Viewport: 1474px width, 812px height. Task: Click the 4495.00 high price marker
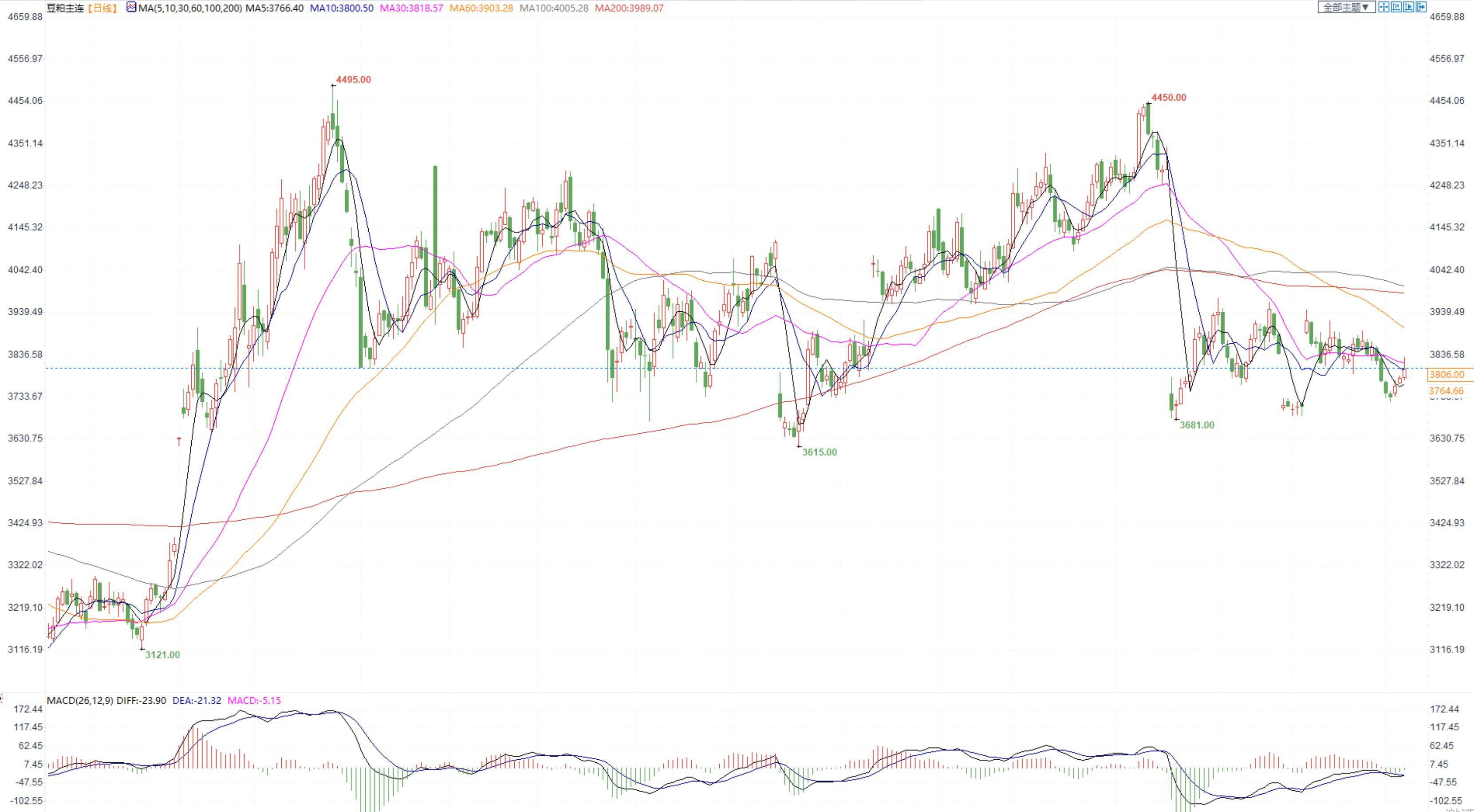pyautogui.click(x=353, y=80)
